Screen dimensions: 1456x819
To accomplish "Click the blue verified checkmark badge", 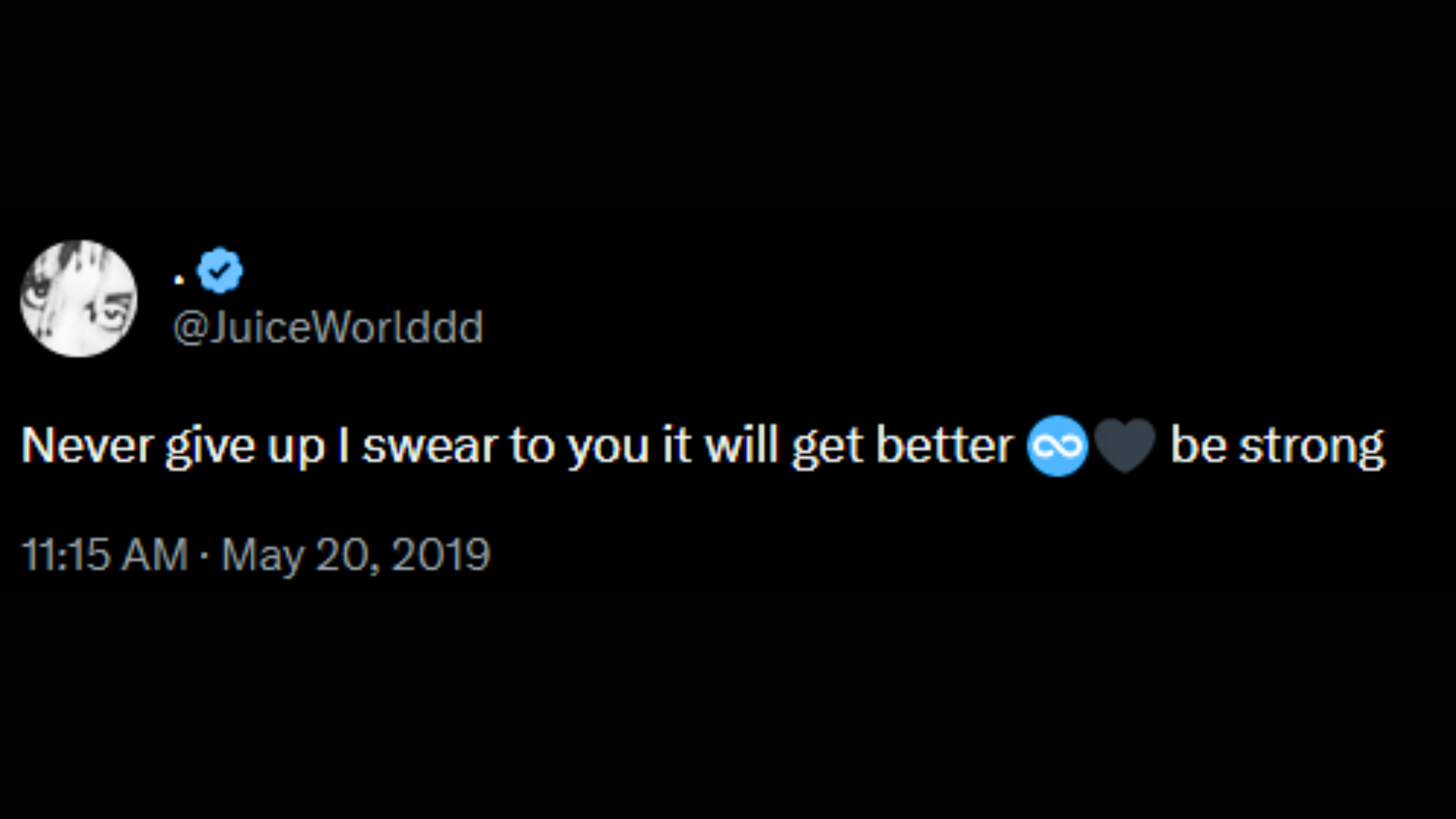I will click(x=220, y=270).
